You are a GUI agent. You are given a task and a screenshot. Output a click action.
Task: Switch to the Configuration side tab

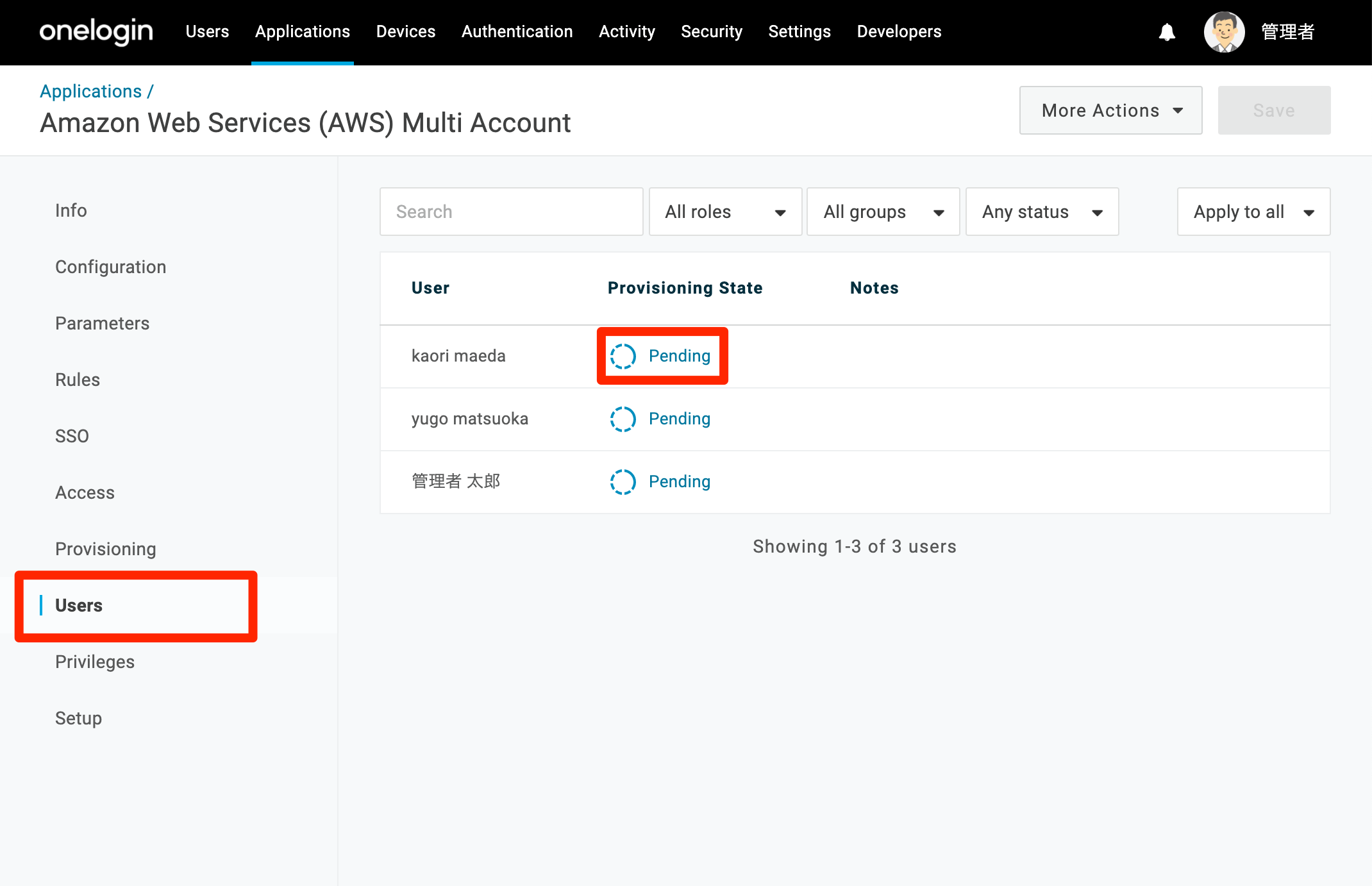110,267
